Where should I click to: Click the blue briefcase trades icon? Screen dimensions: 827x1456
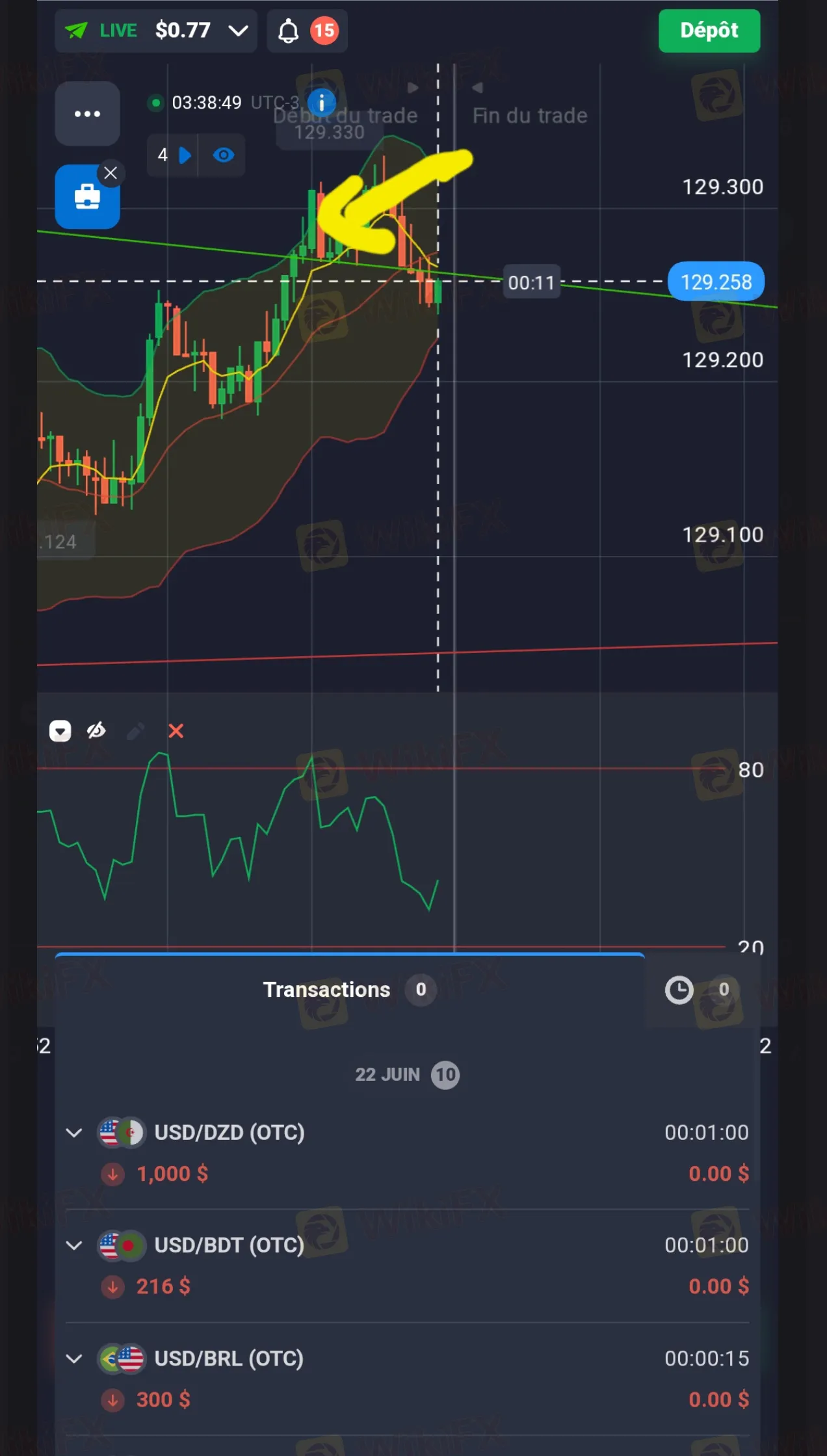86,197
